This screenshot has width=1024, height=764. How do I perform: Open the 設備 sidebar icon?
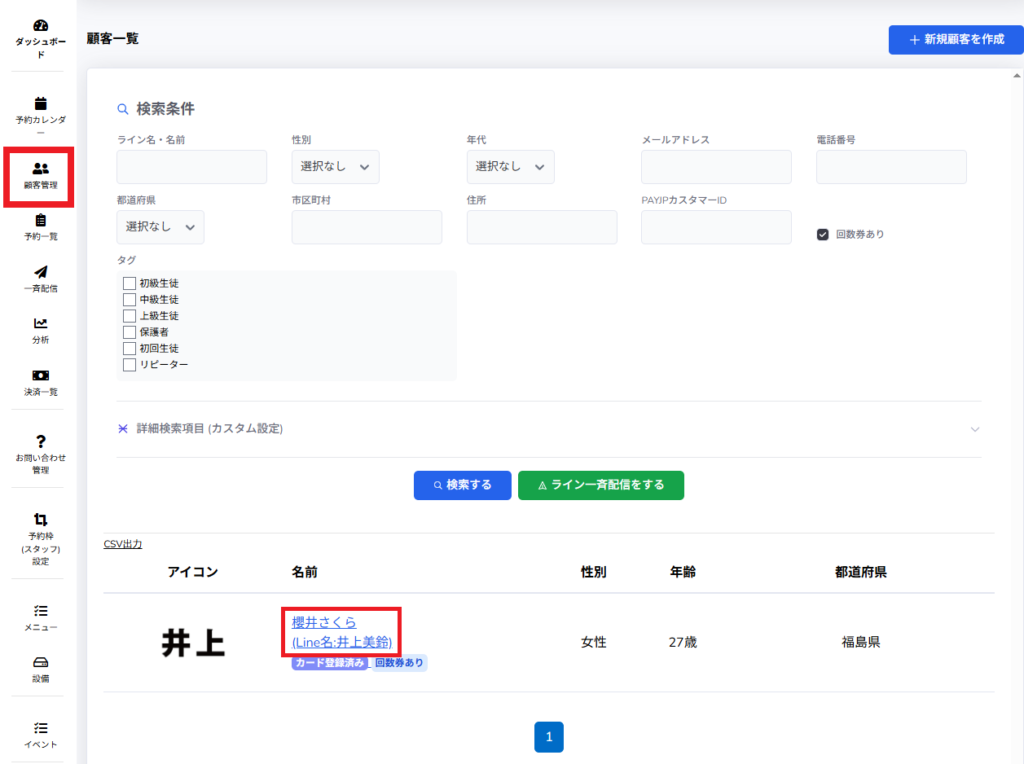click(x=40, y=662)
